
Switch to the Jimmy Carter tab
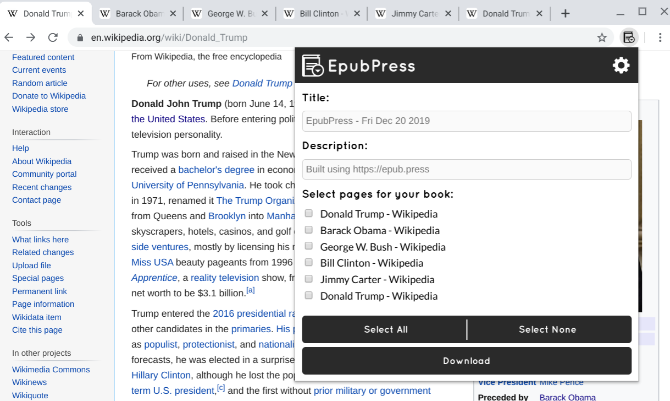[x=414, y=14]
